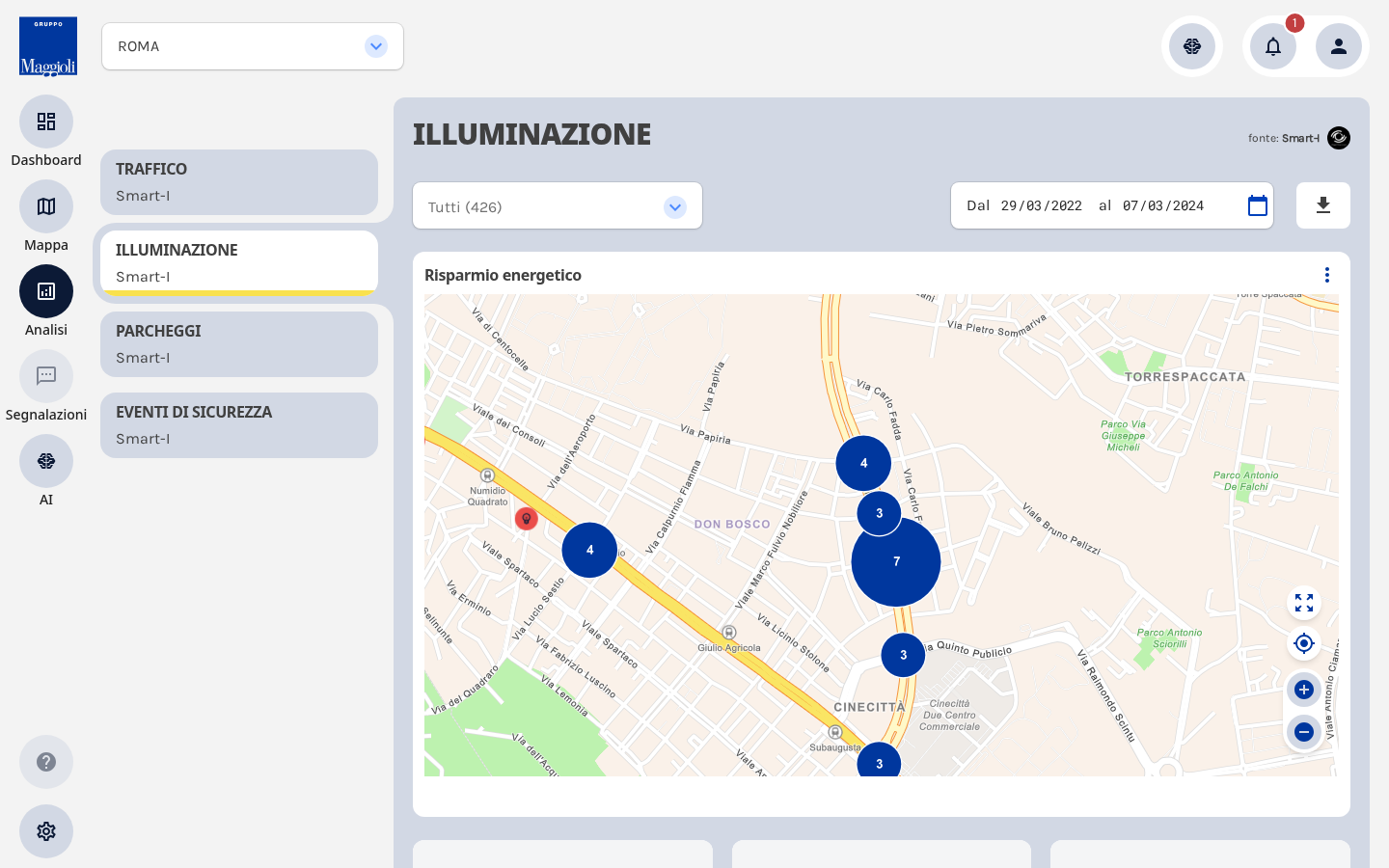The image size is (1389, 868).
Task: Click the end date 07/03/2024
Action: (x=1162, y=205)
